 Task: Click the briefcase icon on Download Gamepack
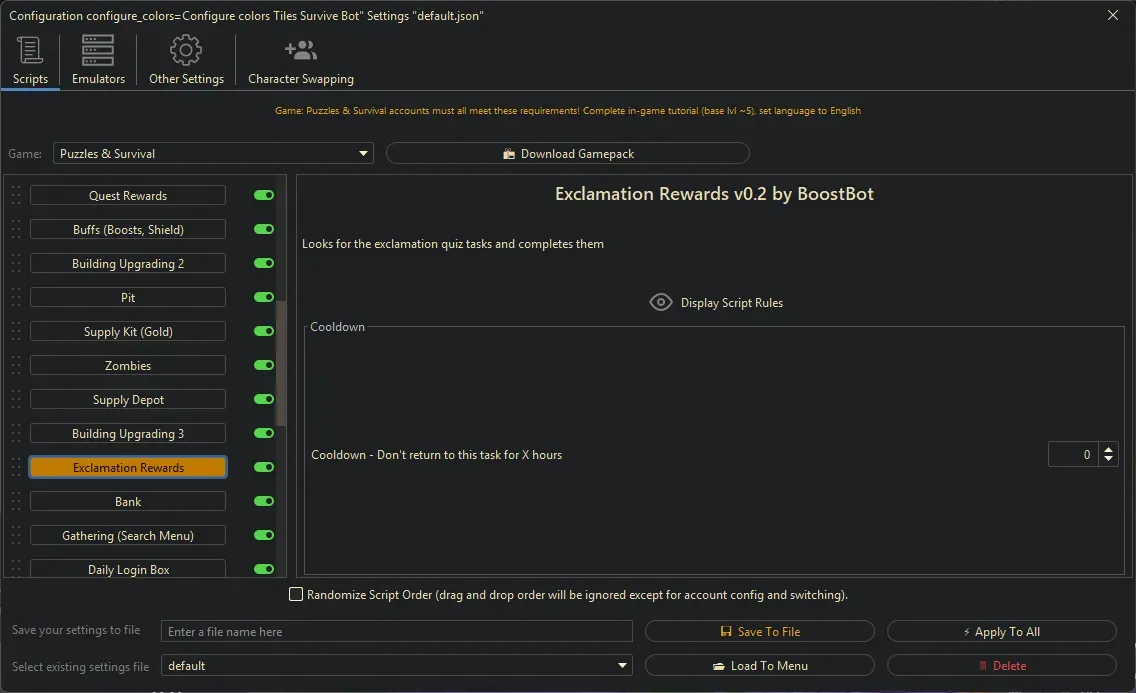tap(512, 152)
